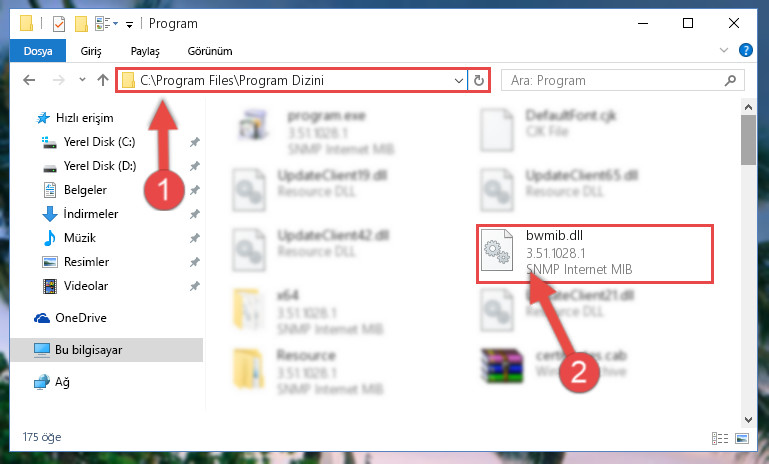The width and height of the screenshot is (769, 464).
Task: Click the Up one level arrow
Action: pyautogui.click(x=103, y=80)
